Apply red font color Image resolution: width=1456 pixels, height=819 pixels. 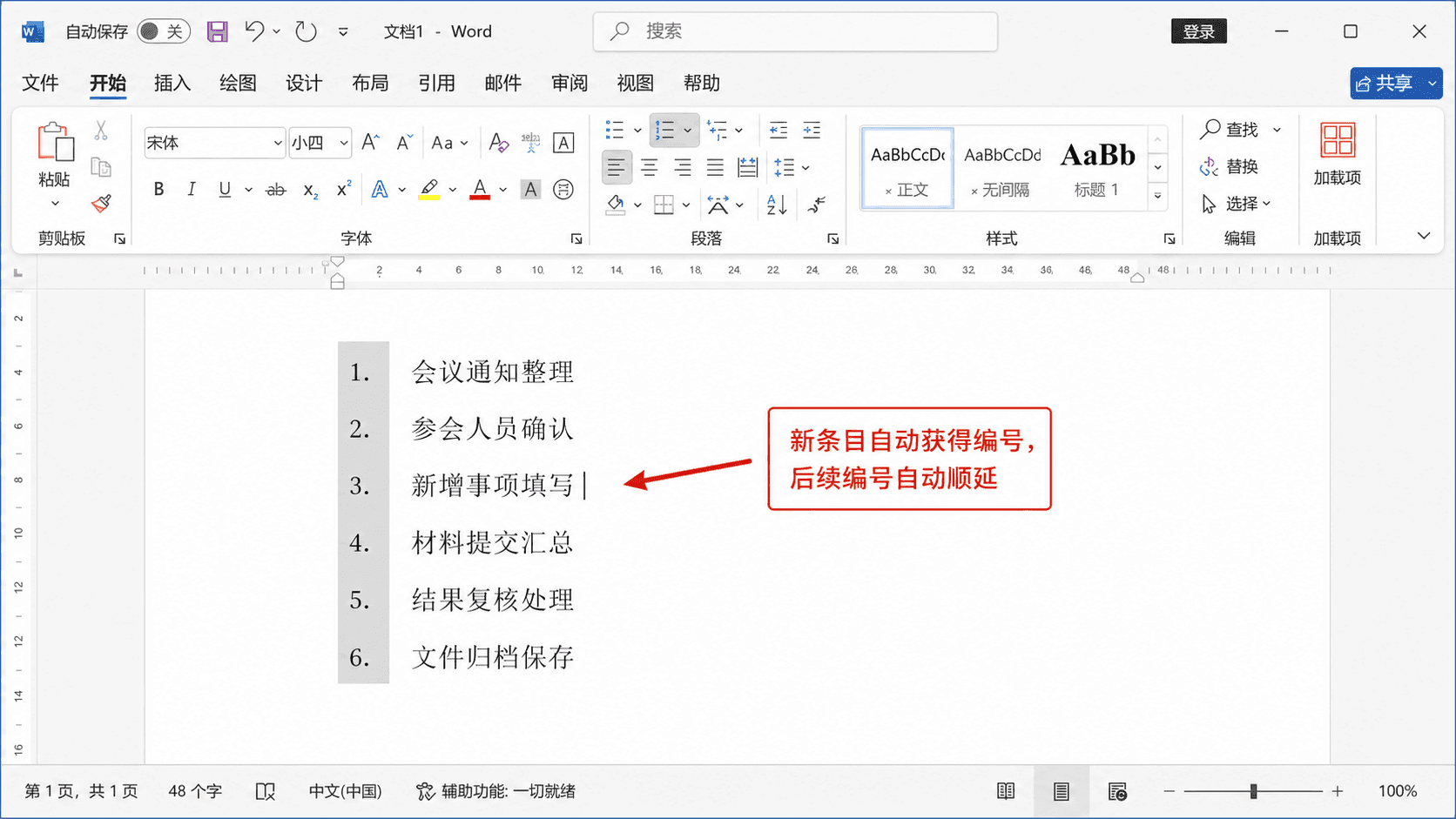479,189
